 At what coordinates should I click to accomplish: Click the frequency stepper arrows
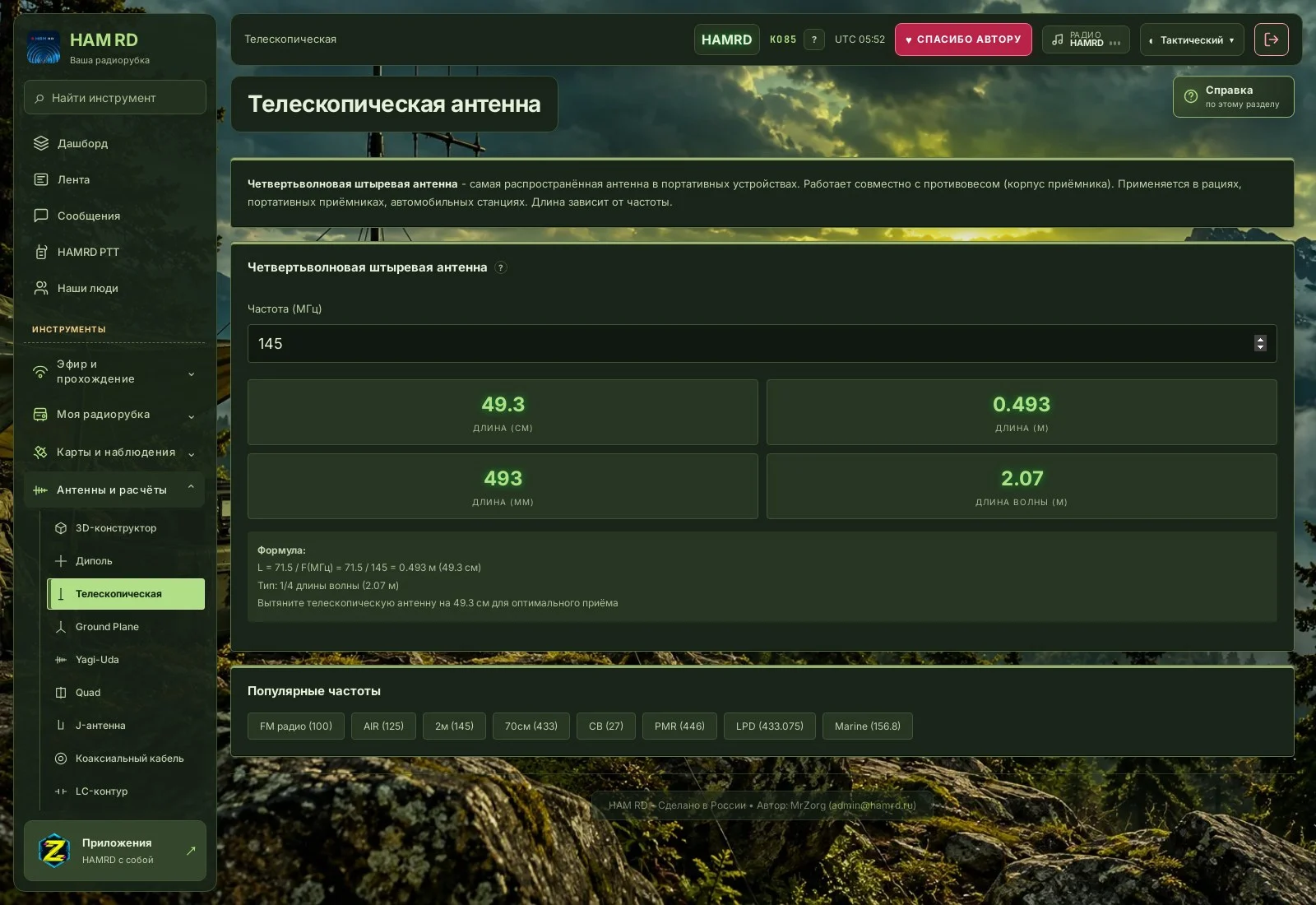pyautogui.click(x=1260, y=344)
